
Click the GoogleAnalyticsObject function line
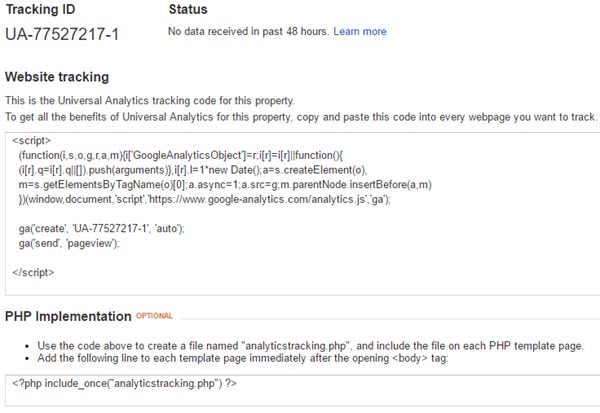click(x=181, y=155)
